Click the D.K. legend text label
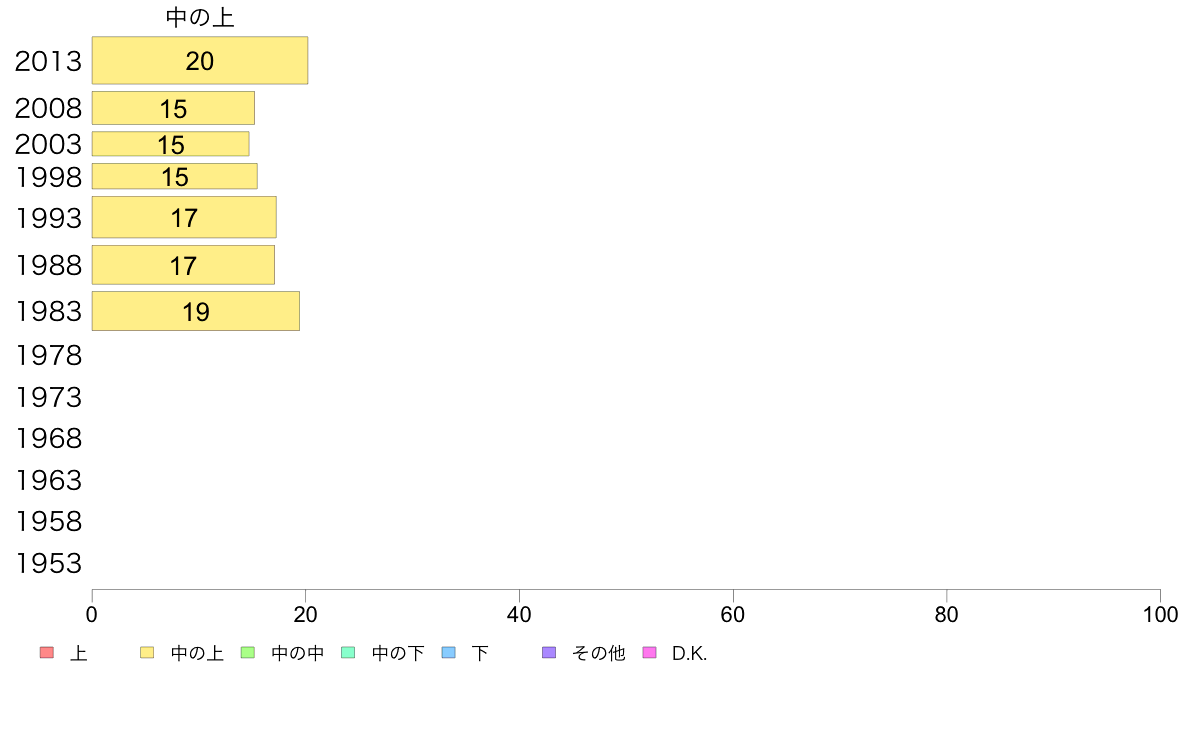 689,653
